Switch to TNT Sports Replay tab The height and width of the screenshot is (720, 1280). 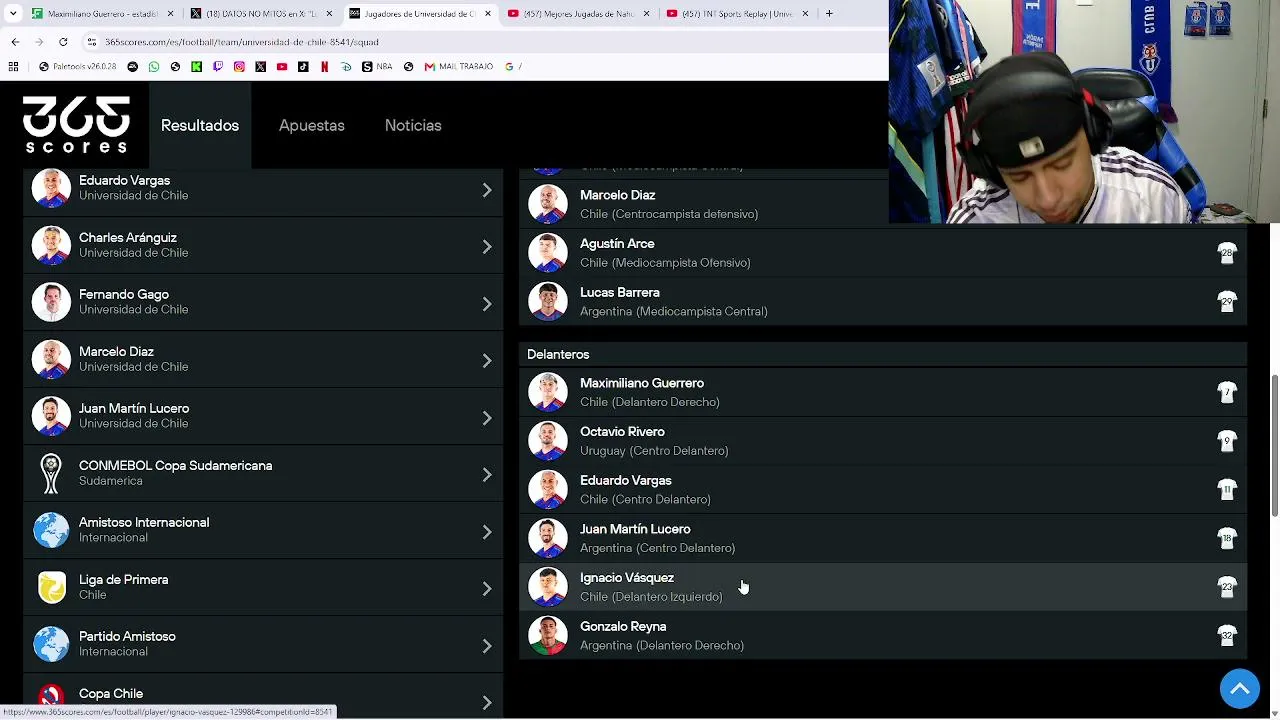(738, 13)
